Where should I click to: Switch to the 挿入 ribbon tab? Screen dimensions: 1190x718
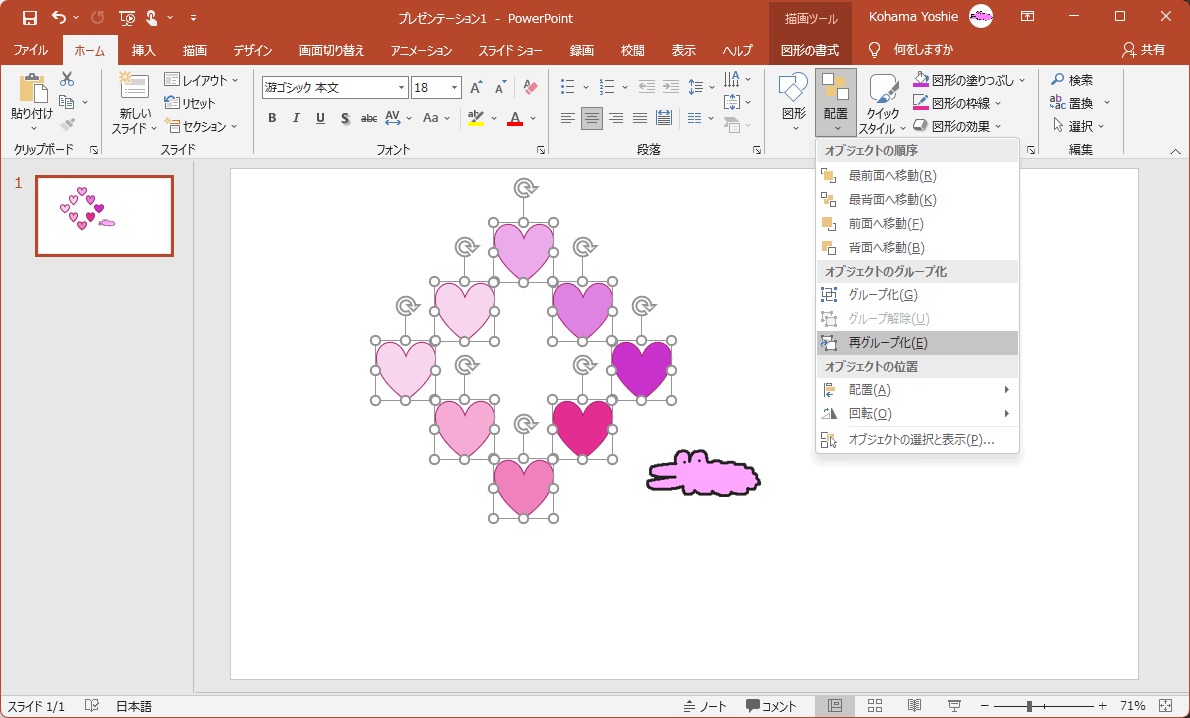tap(143, 50)
